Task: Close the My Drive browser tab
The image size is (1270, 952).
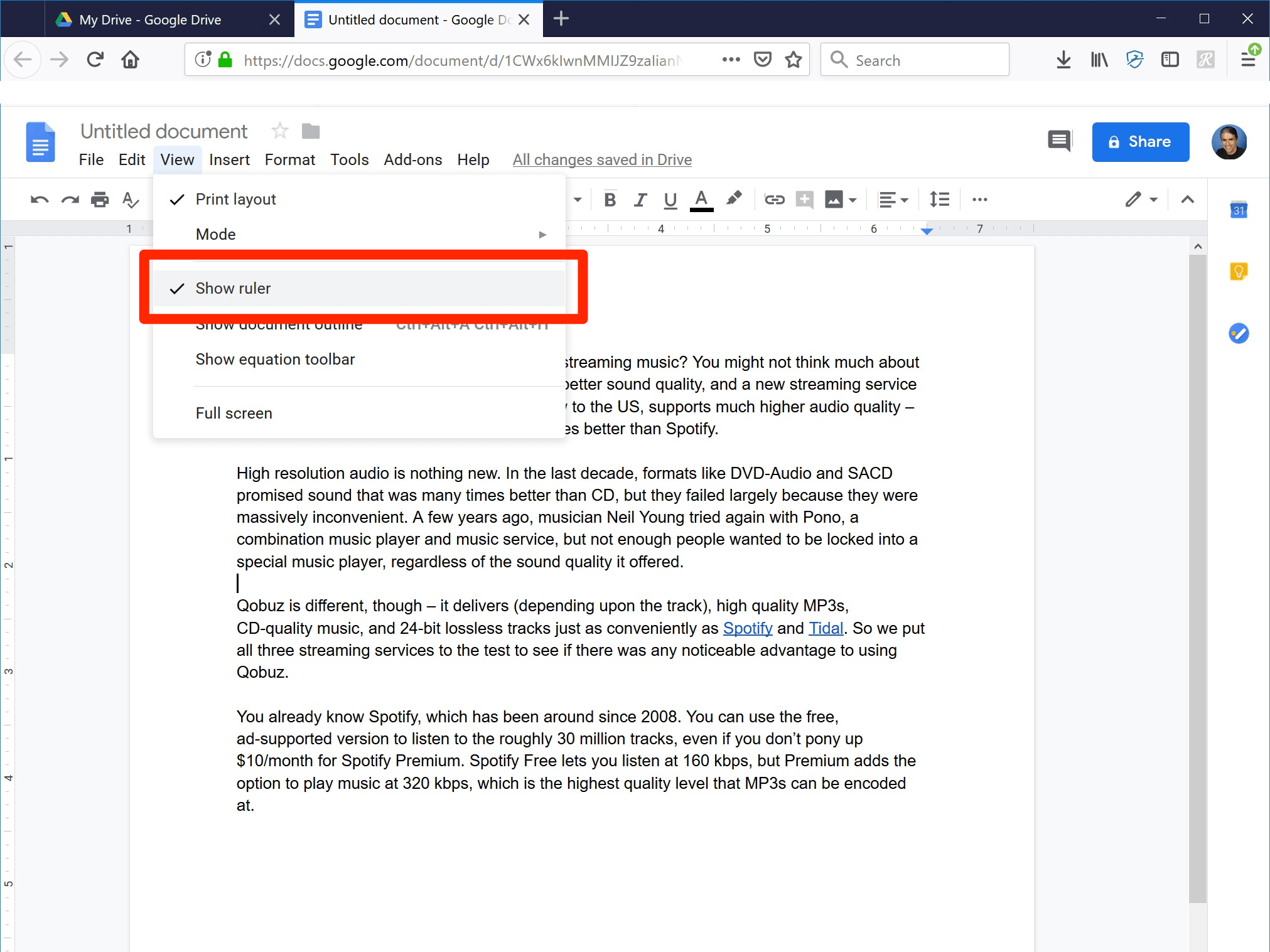Action: [x=274, y=19]
